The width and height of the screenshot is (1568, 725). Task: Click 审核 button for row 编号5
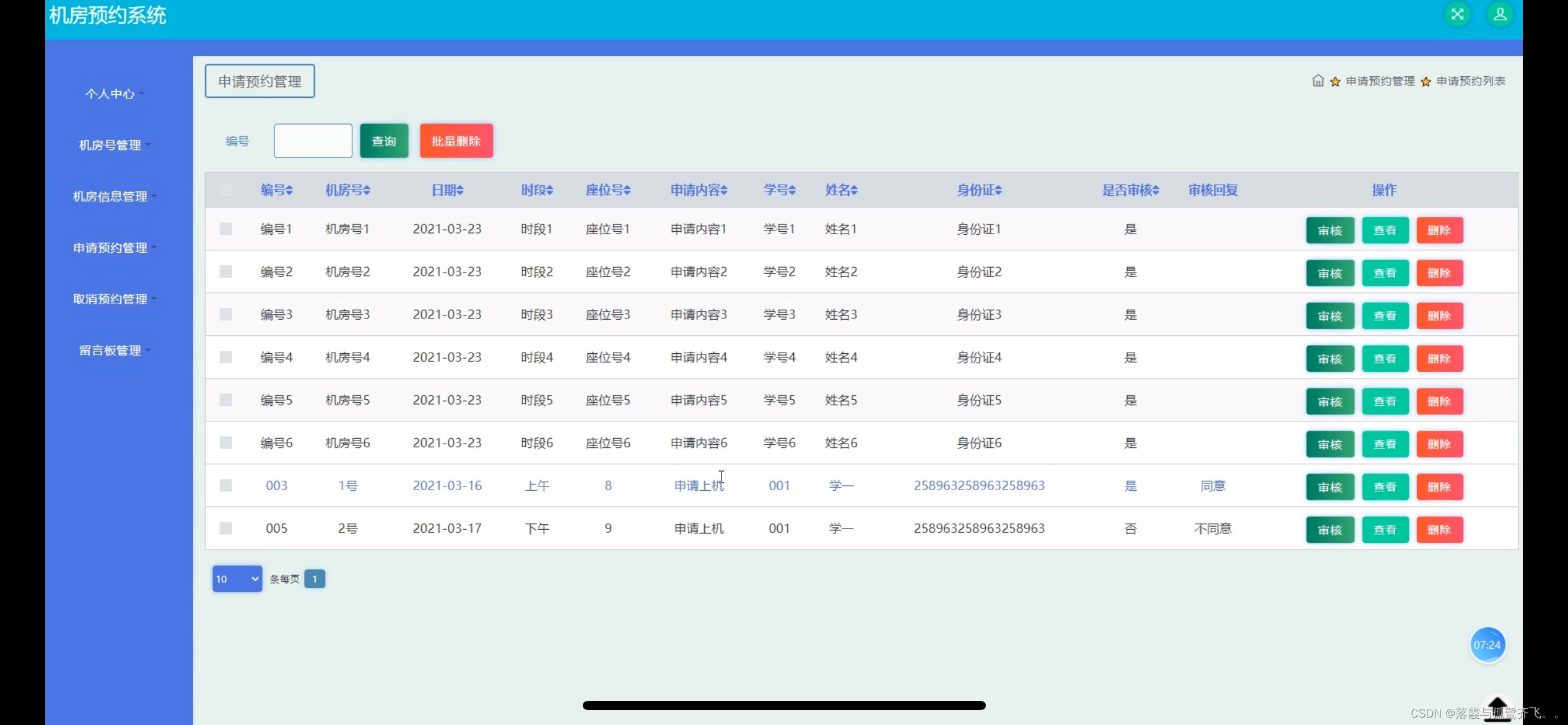[1330, 402]
